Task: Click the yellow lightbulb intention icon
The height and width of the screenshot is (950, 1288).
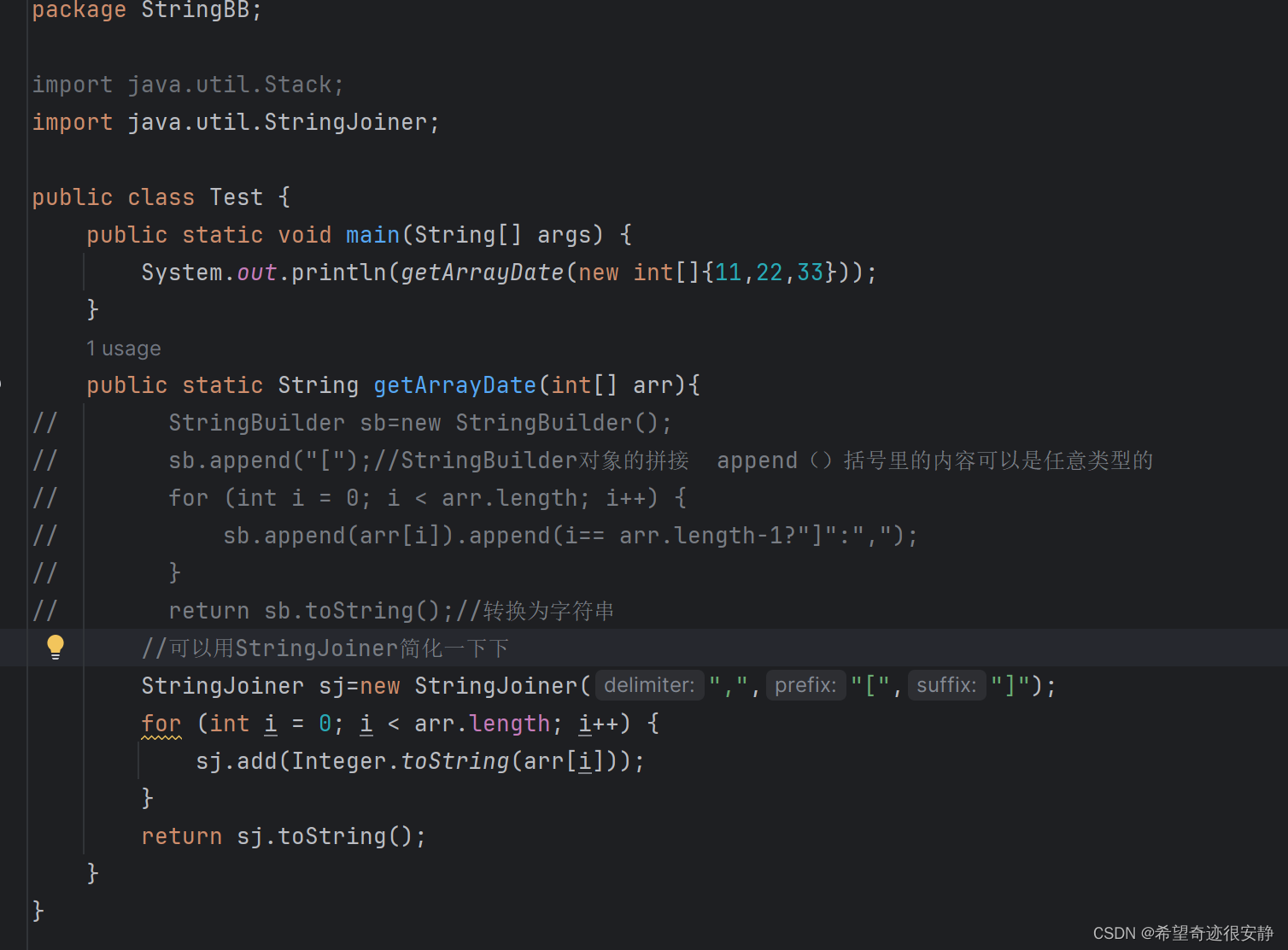Action: pyautogui.click(x=56, y=647)
